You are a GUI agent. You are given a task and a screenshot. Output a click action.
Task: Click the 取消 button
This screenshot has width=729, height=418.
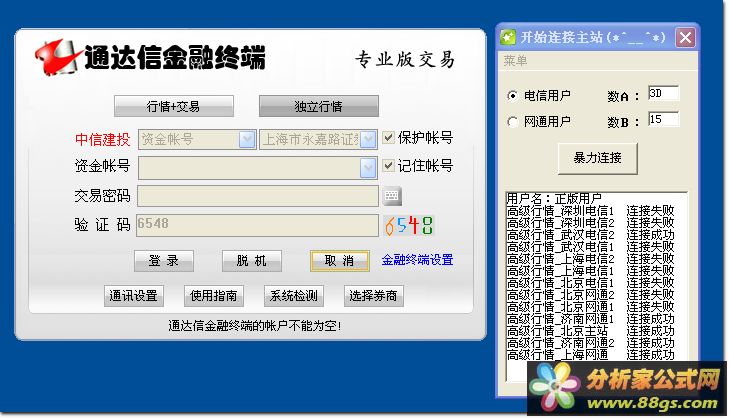pyautogui.click(x=339, y=261)
